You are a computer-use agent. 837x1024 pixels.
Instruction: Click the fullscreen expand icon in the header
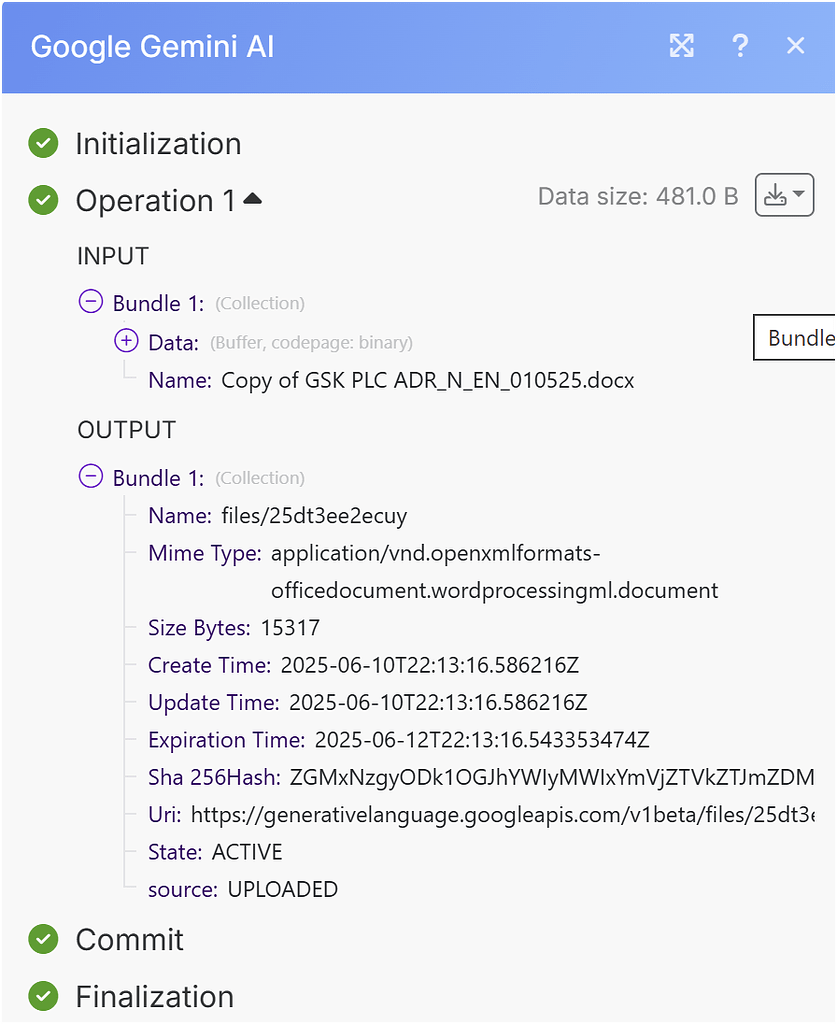pos(681,46)
